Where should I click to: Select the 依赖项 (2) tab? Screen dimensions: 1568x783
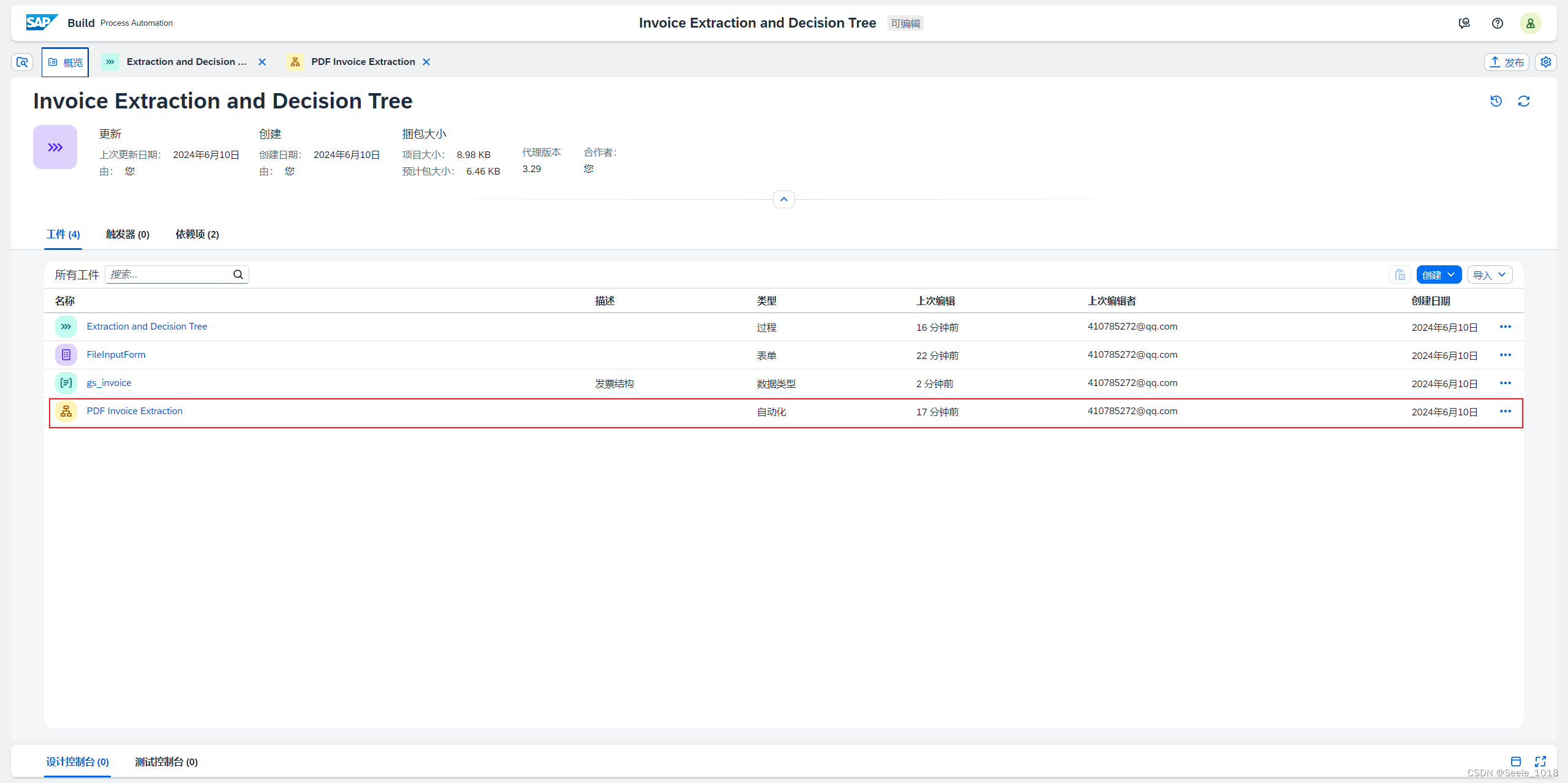197,234
